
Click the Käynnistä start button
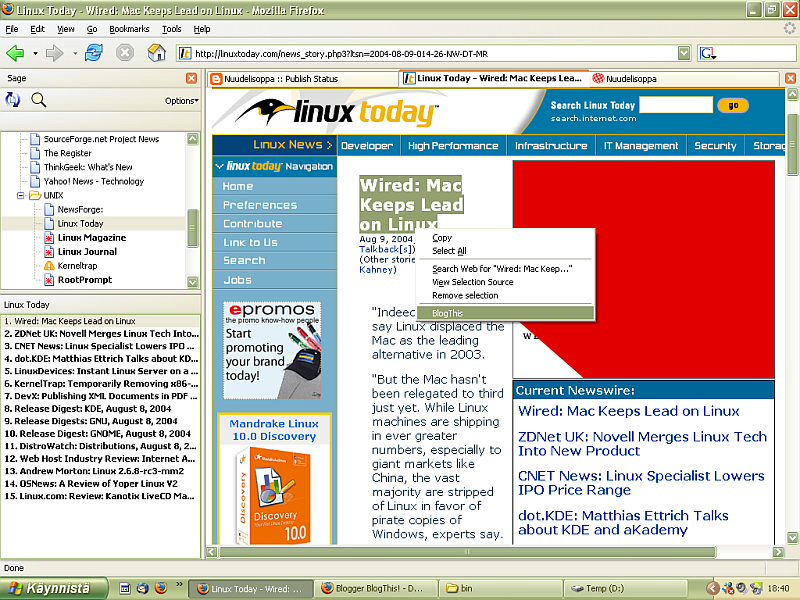(46, 588)
